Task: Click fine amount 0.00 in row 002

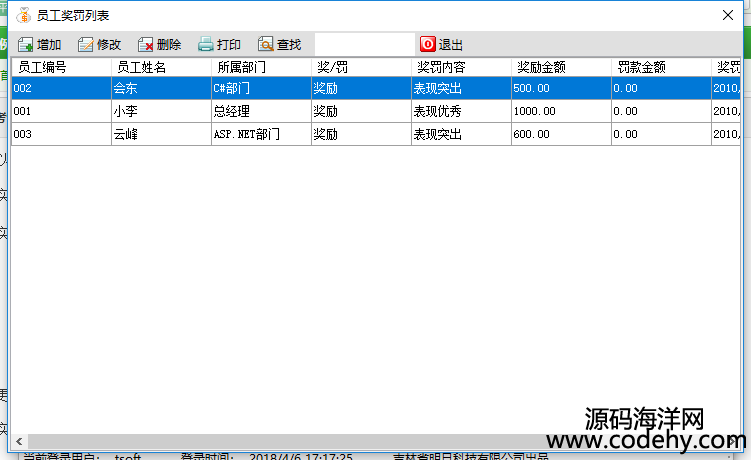Action: click(x=661, y=88)
